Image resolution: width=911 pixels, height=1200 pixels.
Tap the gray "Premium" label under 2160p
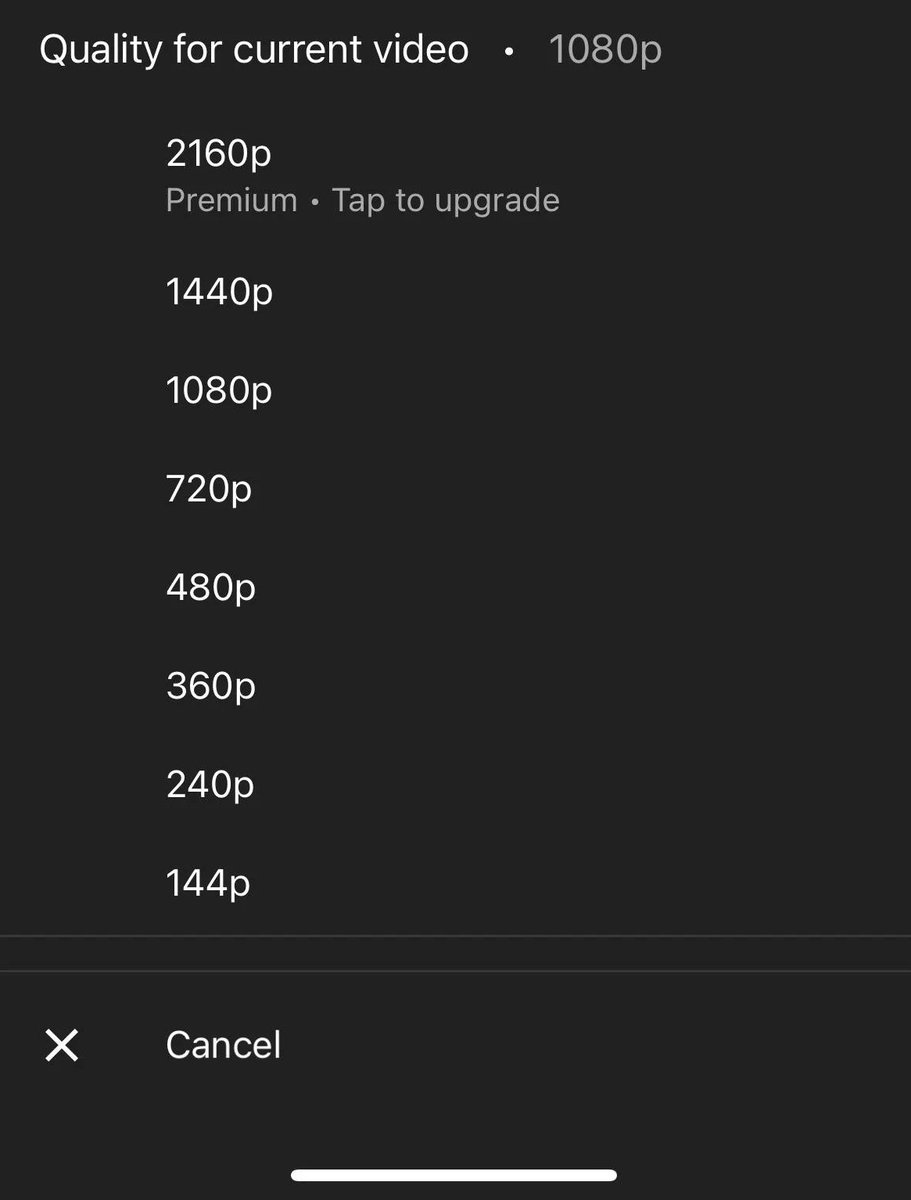click(231, 200)
